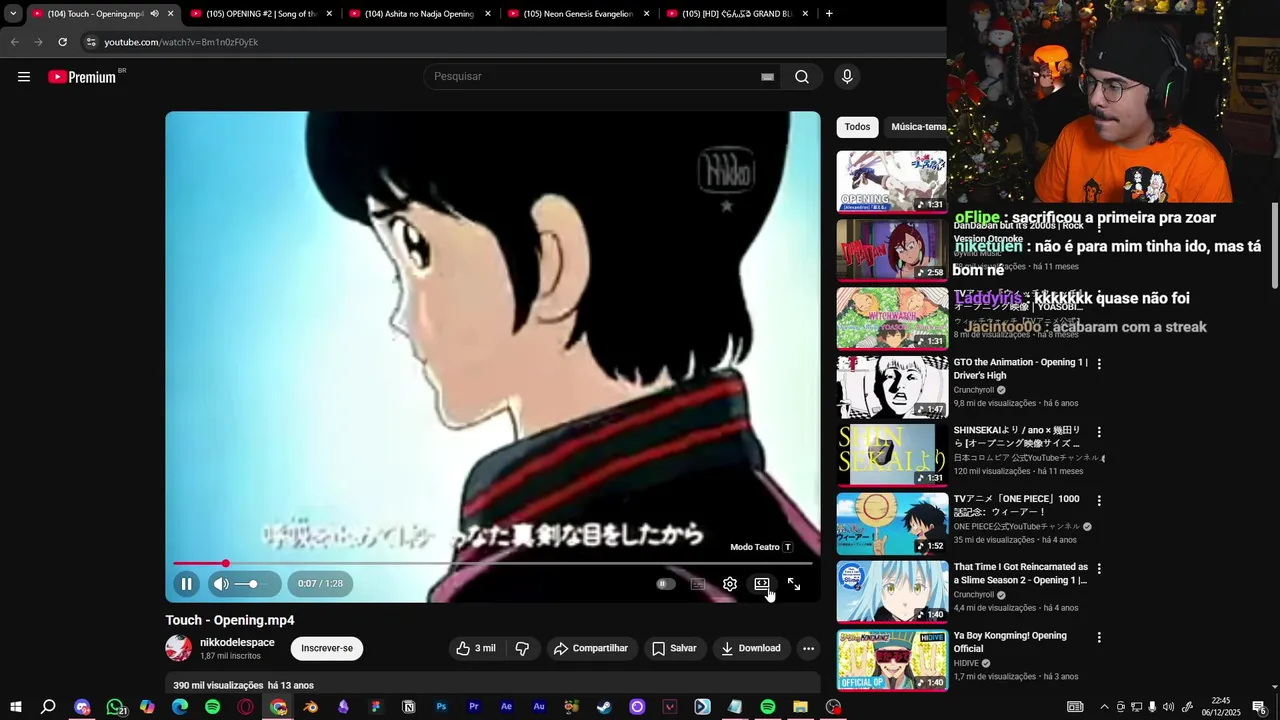
Task: Open the on-screen keyboard in search box
Action: point(767,77)
